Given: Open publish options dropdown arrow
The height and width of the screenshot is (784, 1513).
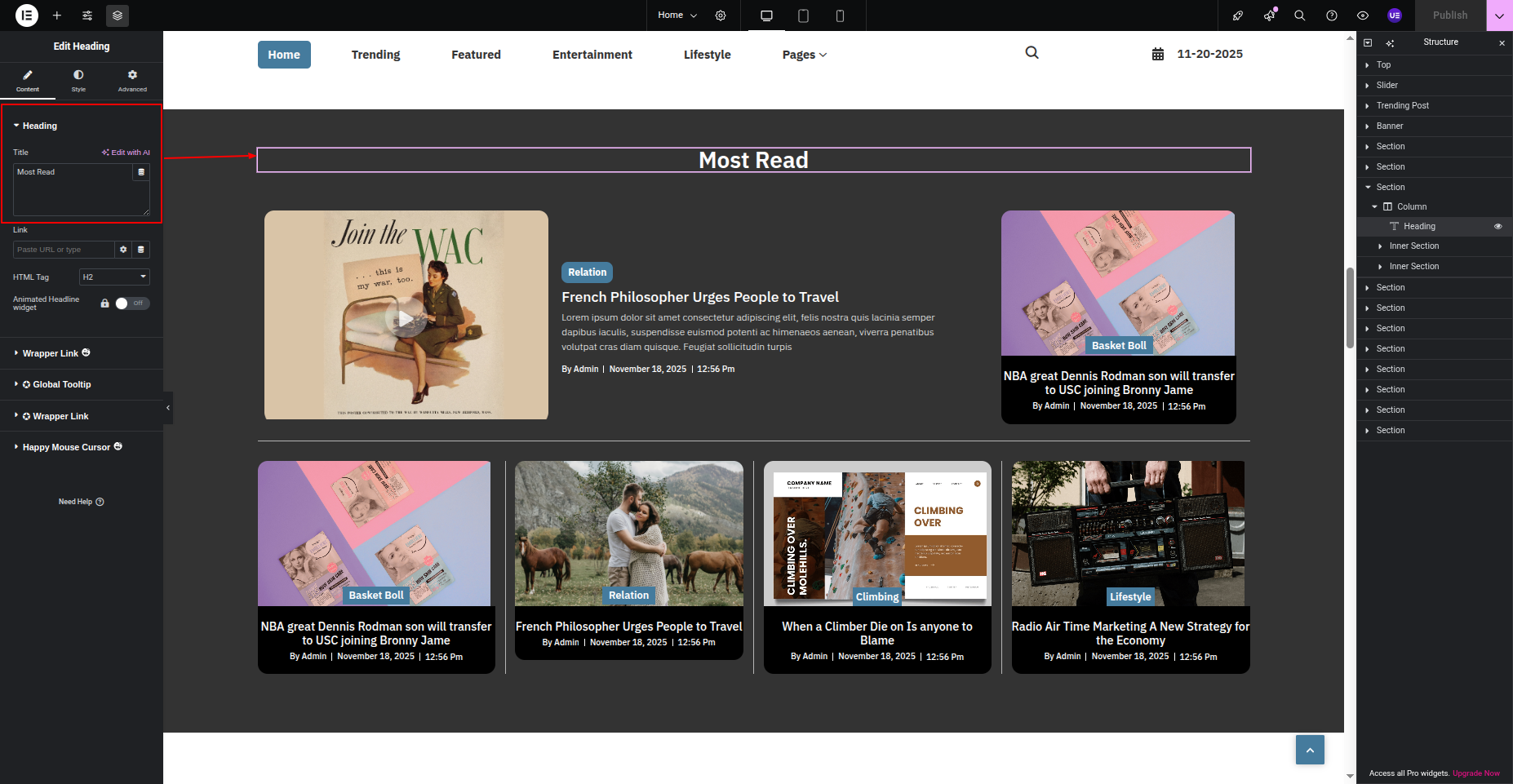Looking at the screenshot, I should (1499, 16).
